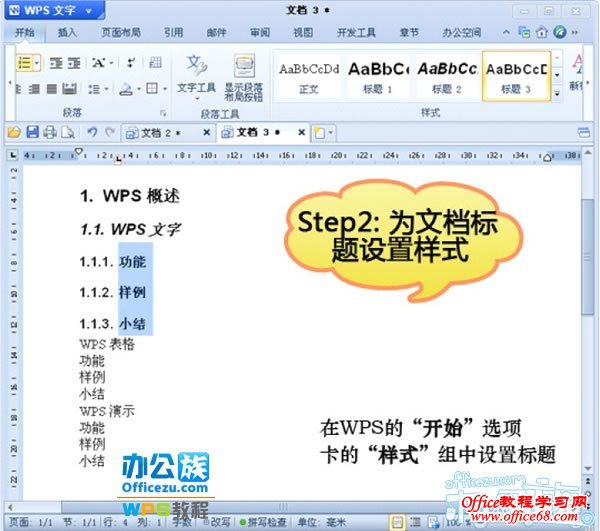Screen dimensions: 600x531
Task: Click the print preview icon
Action: tap(68, 132)
